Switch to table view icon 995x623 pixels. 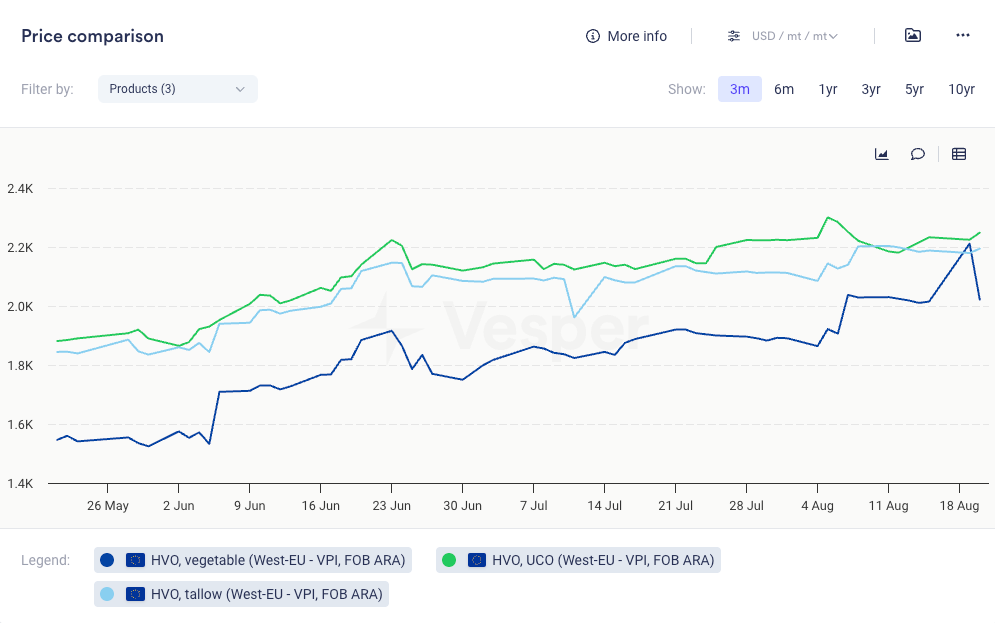point(959,154)
